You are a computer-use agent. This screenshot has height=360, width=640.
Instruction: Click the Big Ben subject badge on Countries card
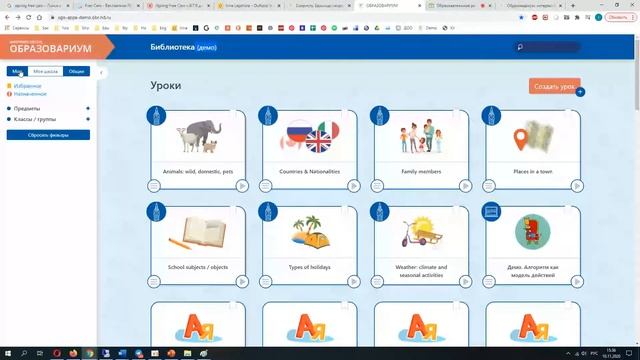point(268,116)
